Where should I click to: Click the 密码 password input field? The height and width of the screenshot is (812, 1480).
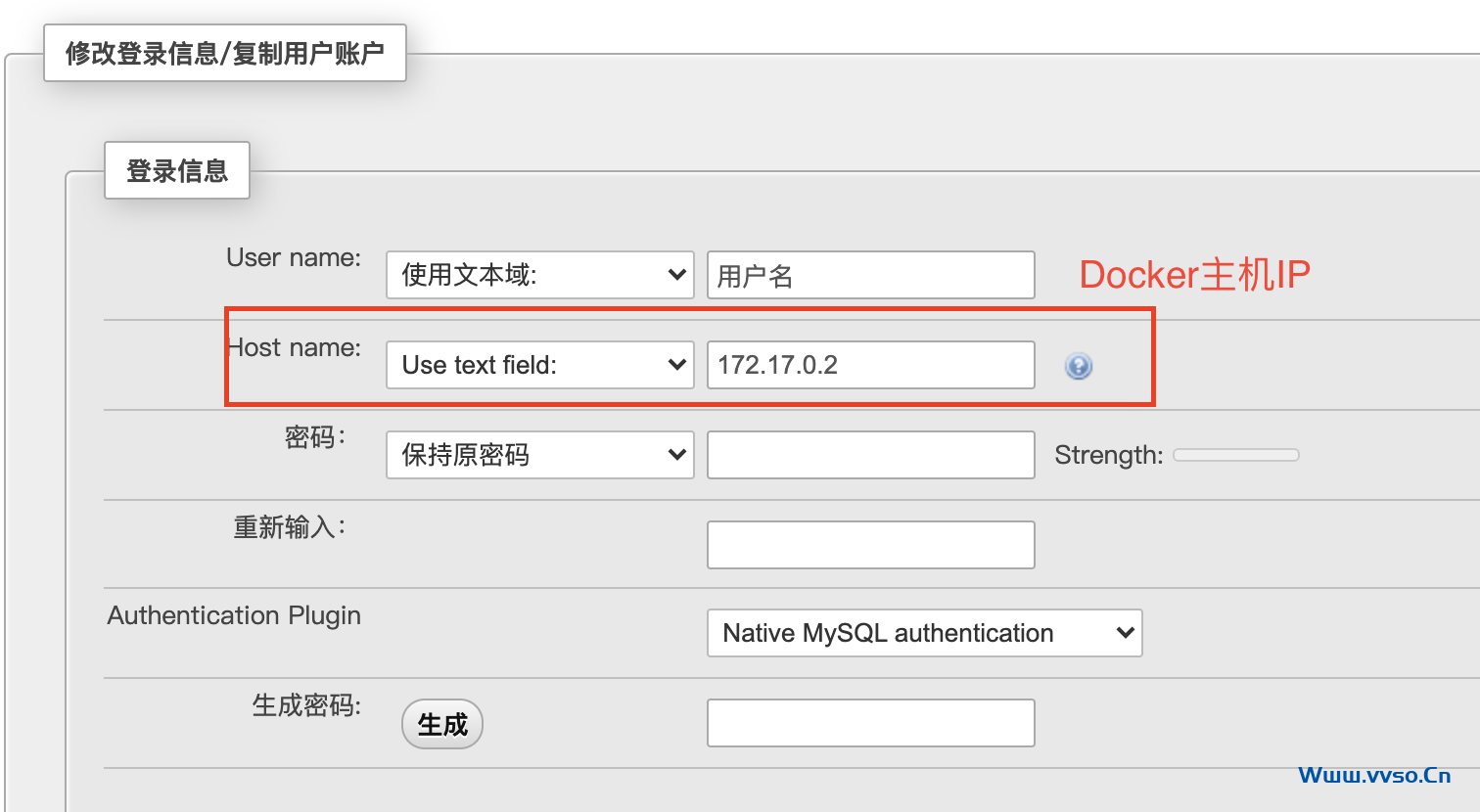click(x=871, y=455)
